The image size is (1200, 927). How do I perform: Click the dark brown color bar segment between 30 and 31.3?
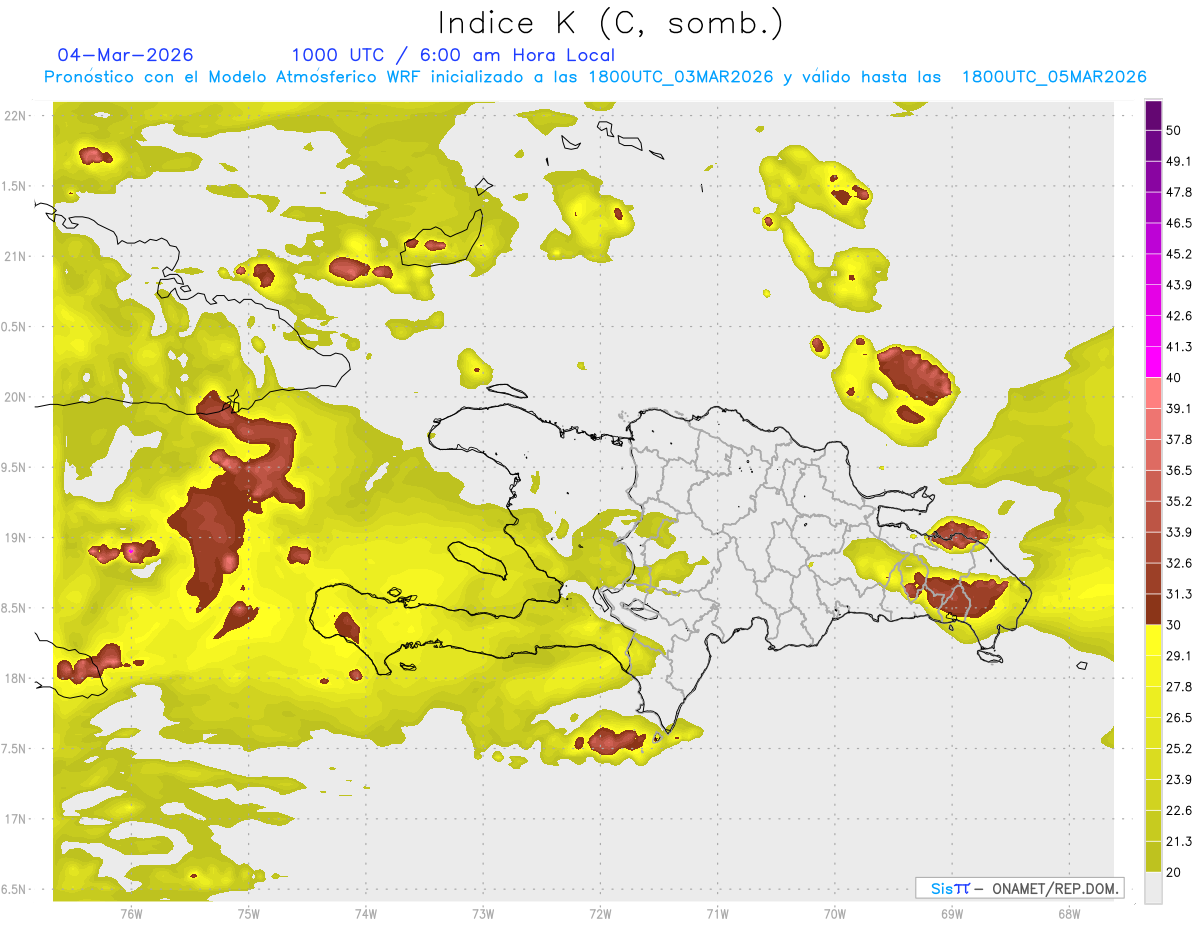1153,609
